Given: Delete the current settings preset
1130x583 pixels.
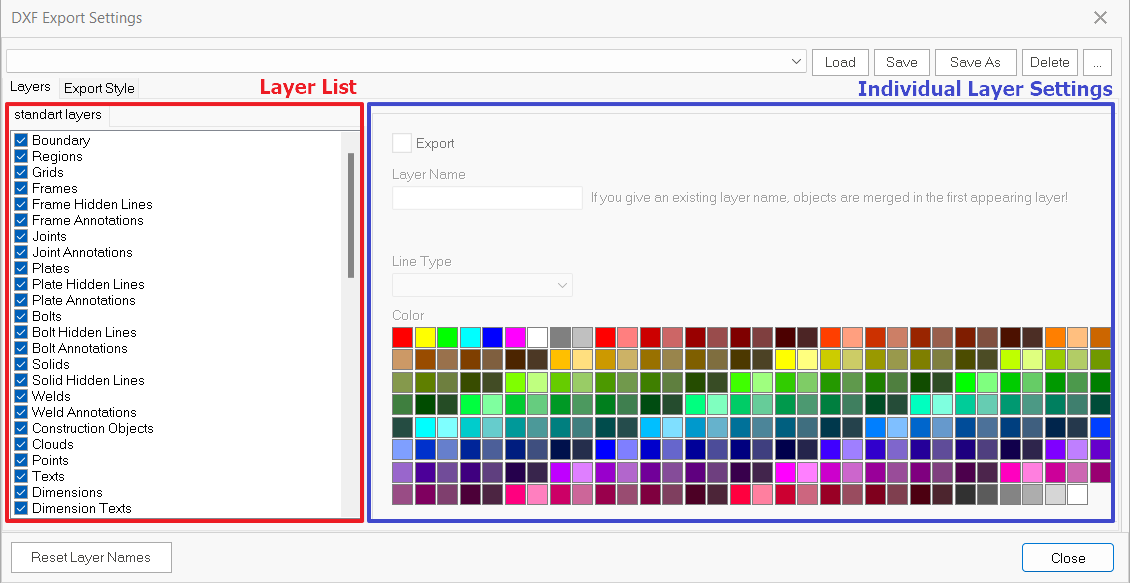Looking at the screenshot, I should pos(1050,62).
